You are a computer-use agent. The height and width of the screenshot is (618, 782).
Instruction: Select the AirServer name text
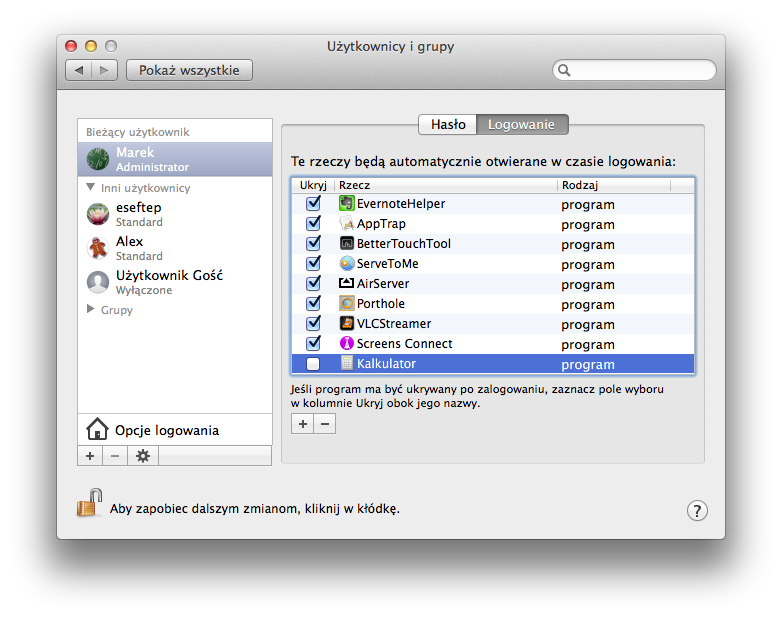pos(383,283)
